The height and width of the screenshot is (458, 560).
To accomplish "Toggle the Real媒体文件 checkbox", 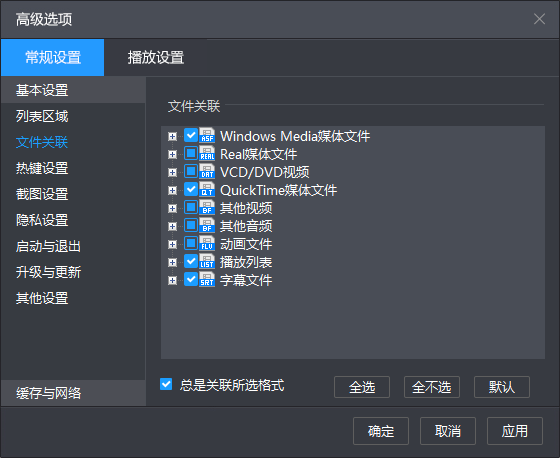I will pos(191,153).
